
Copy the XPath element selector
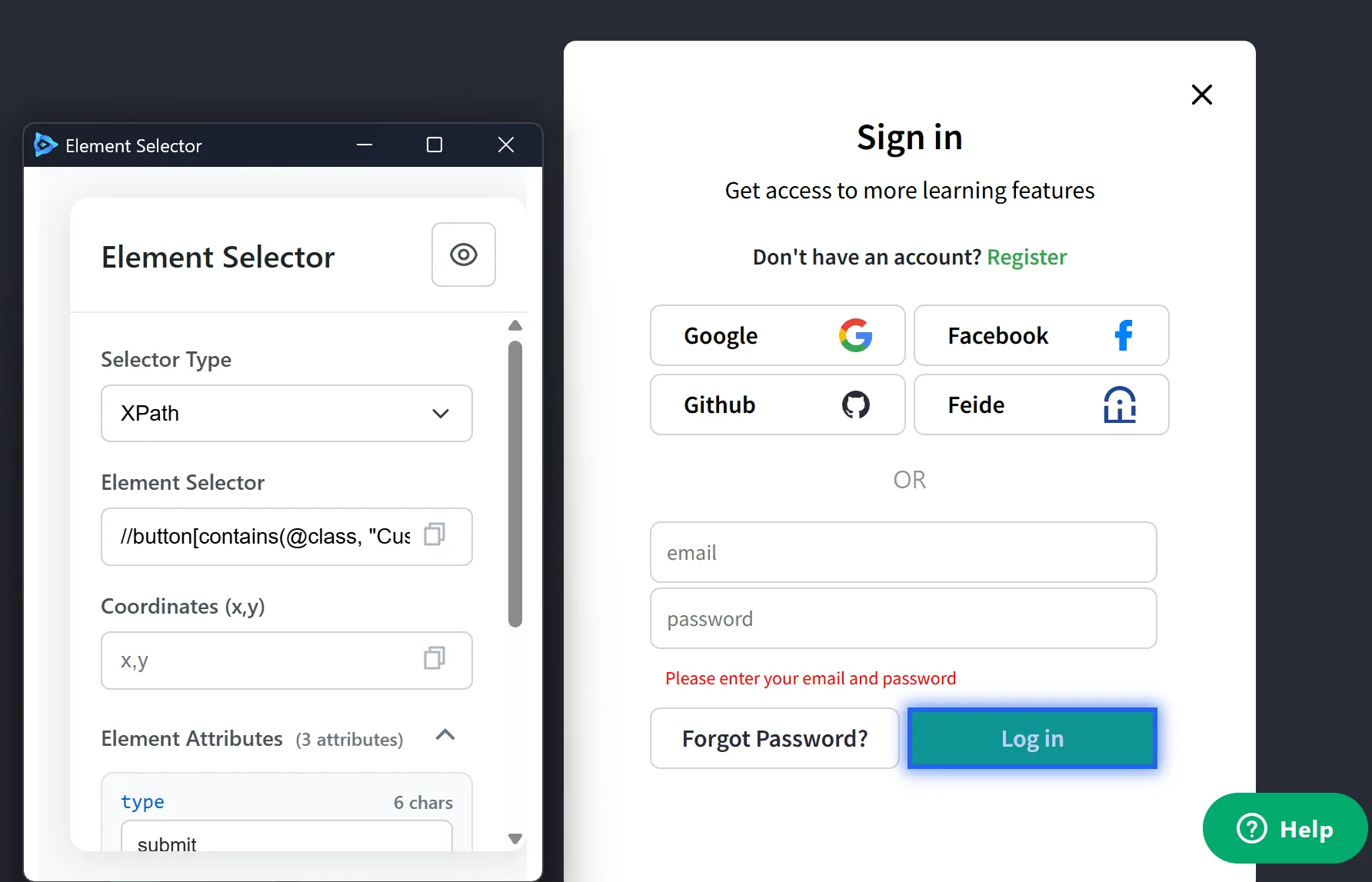pyautogui.click(x=435, y=535)
